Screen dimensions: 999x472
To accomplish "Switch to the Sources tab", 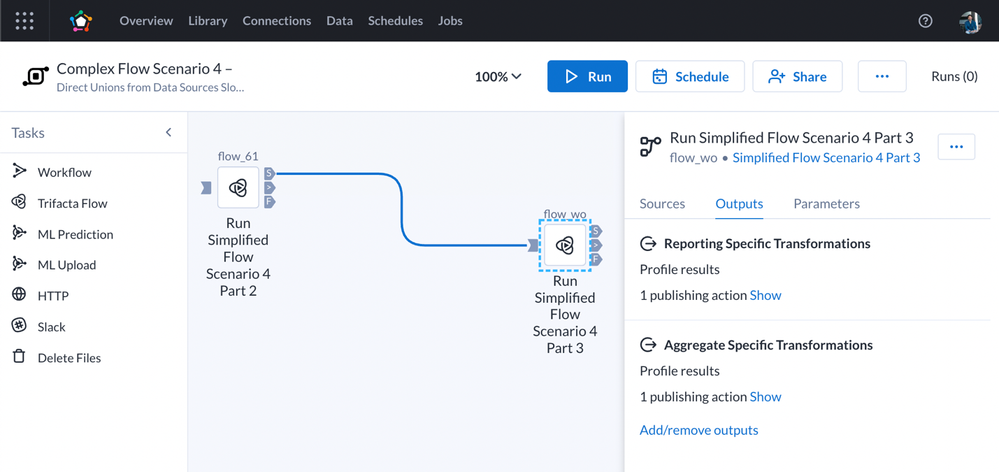I will point(662,203).
